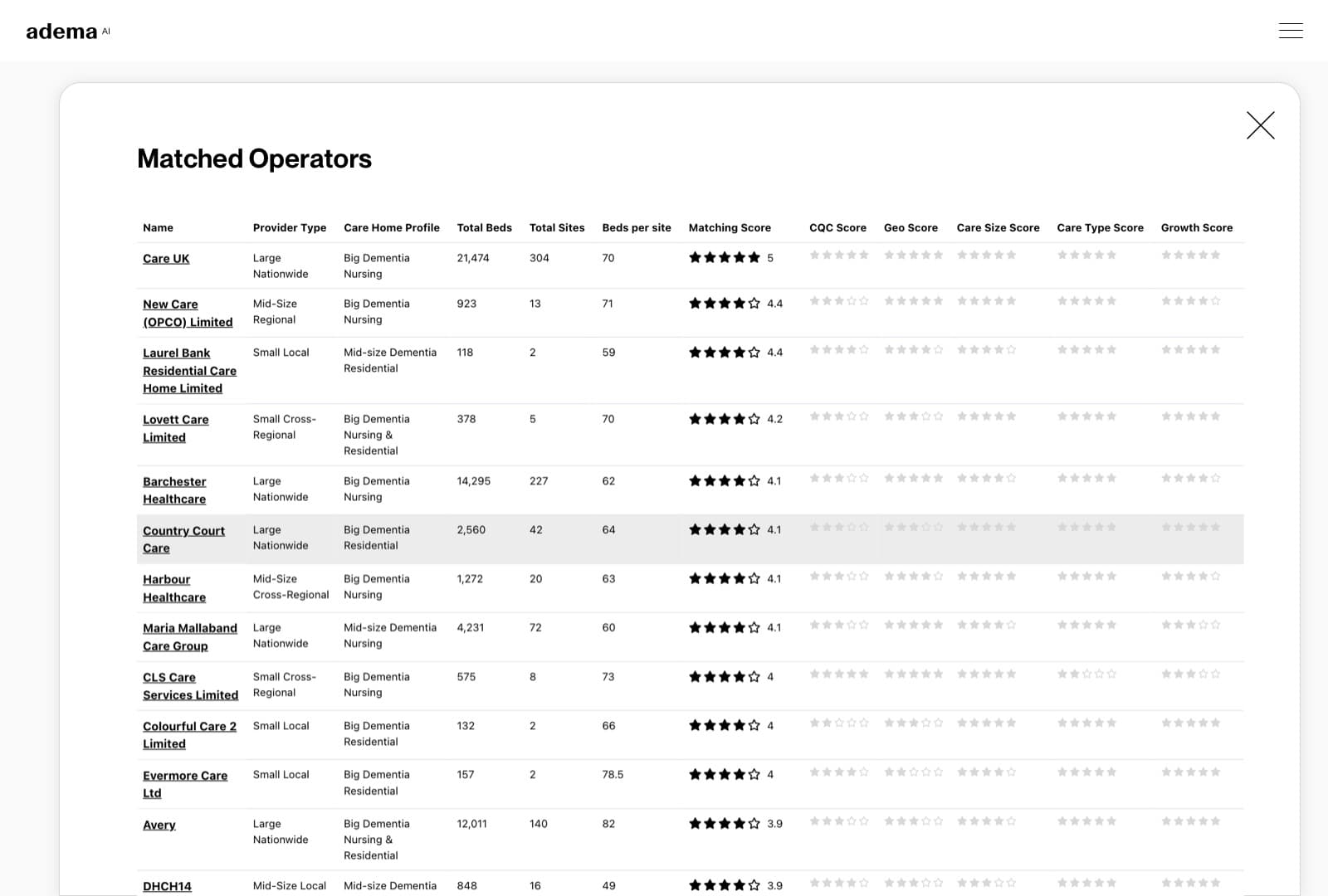Click Barchester Healthcare matching score stars
This screenshot has width=1328, height=896.
(x=725, y=480)
